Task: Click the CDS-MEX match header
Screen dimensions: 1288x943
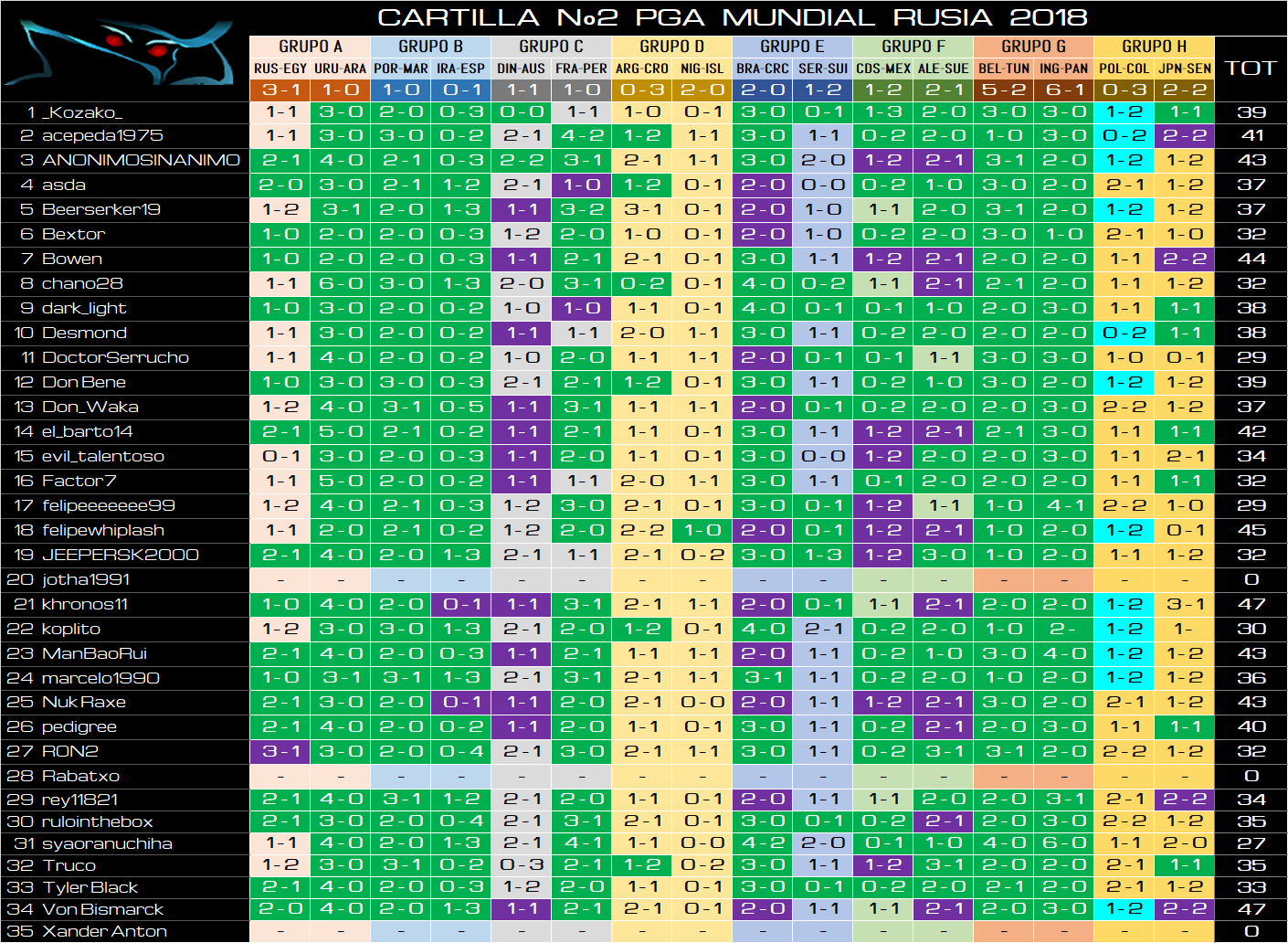Action: (883, 69)
